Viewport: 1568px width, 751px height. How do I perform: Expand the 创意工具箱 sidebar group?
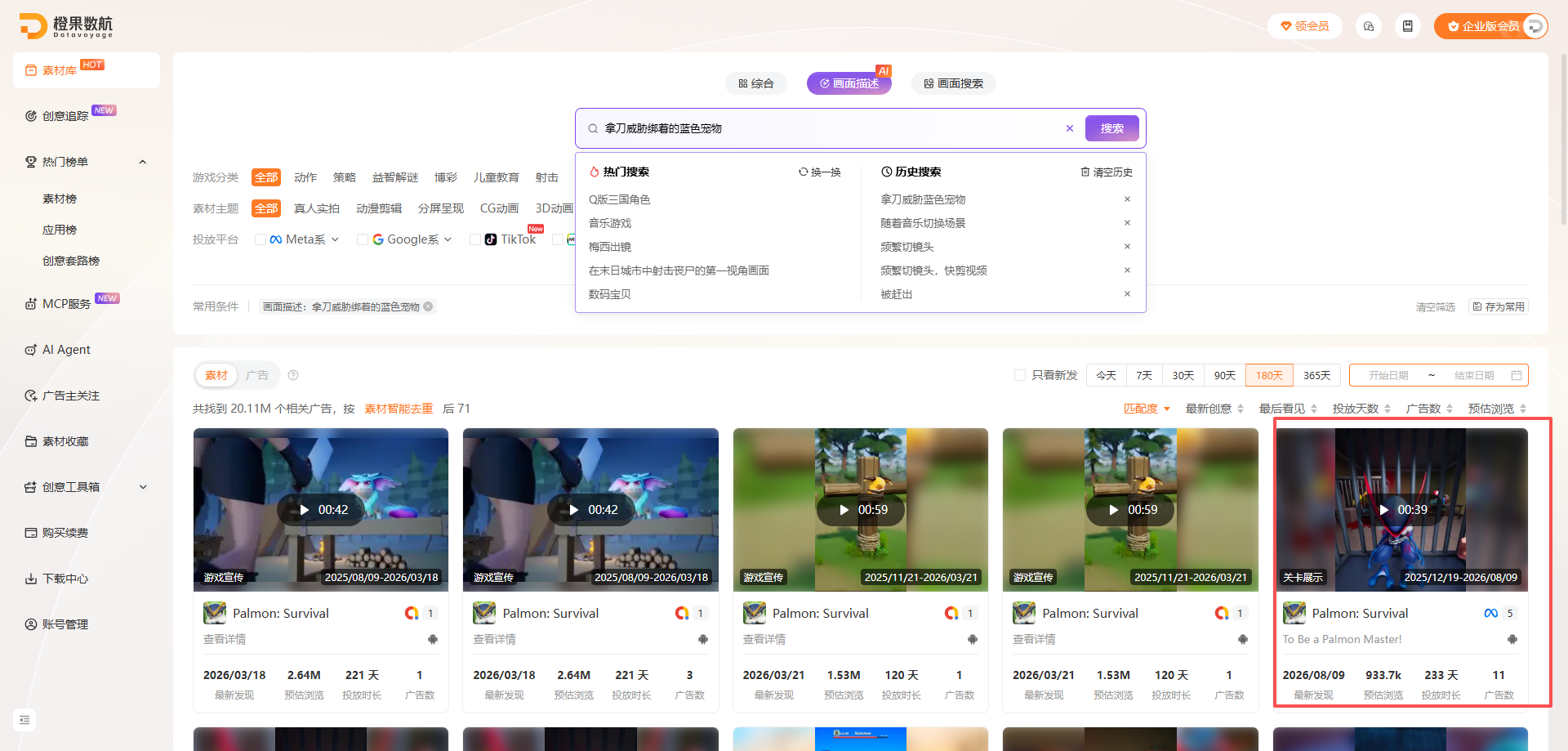(143, 487)
